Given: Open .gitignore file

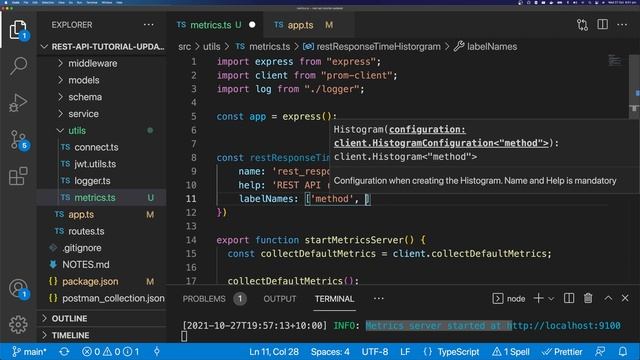Looking at the screenshot, I should click(82, 248).
